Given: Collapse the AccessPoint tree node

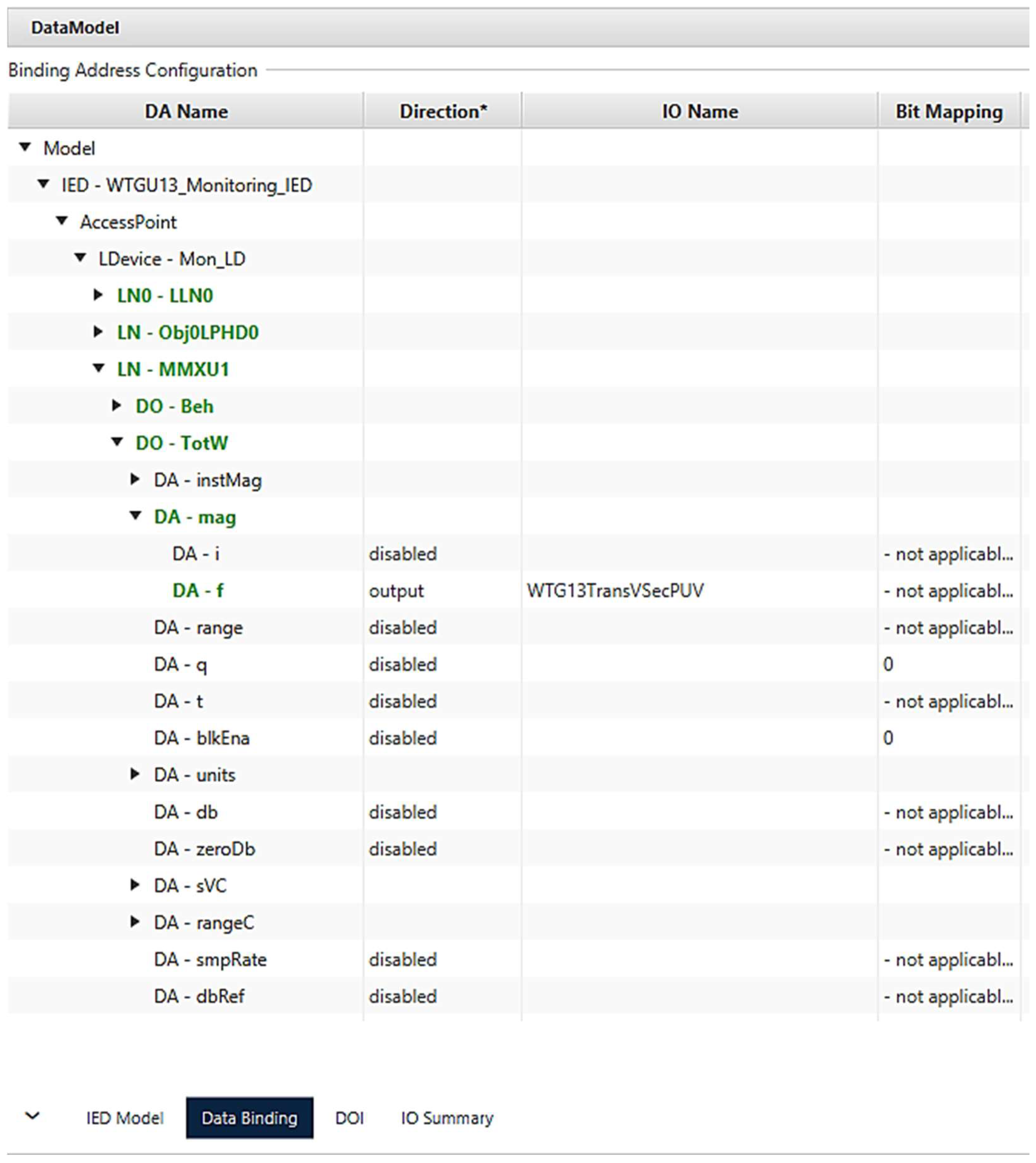Looking at the screenshot, I should pyautogui.click(x=61, y=221).
